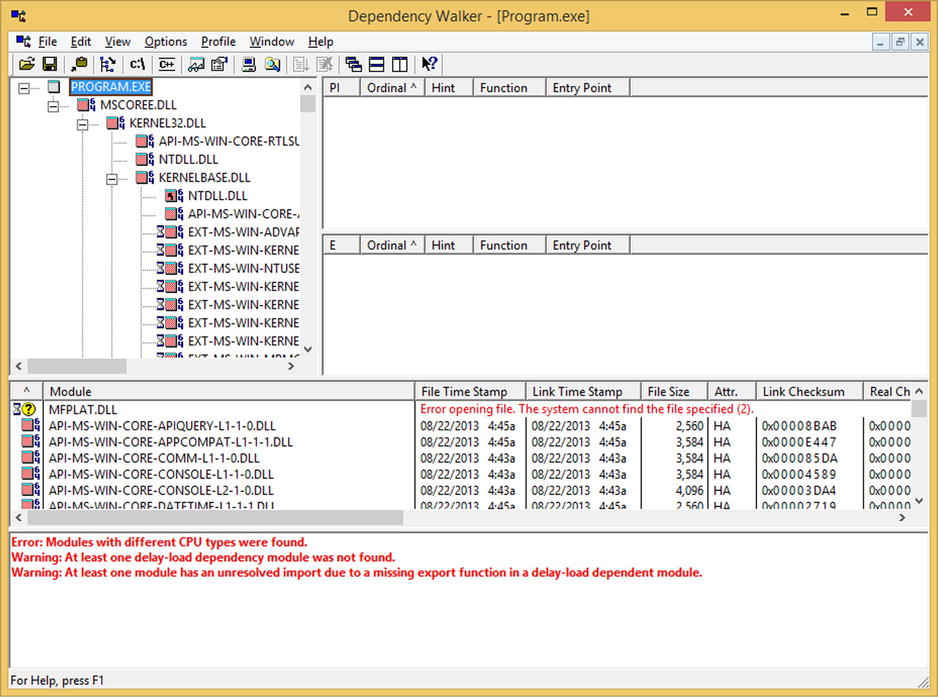Select EXT-MS-WIN-ADVAF tree item
The width and height of the screenshot is (938, 698).
tap(243, 232)
